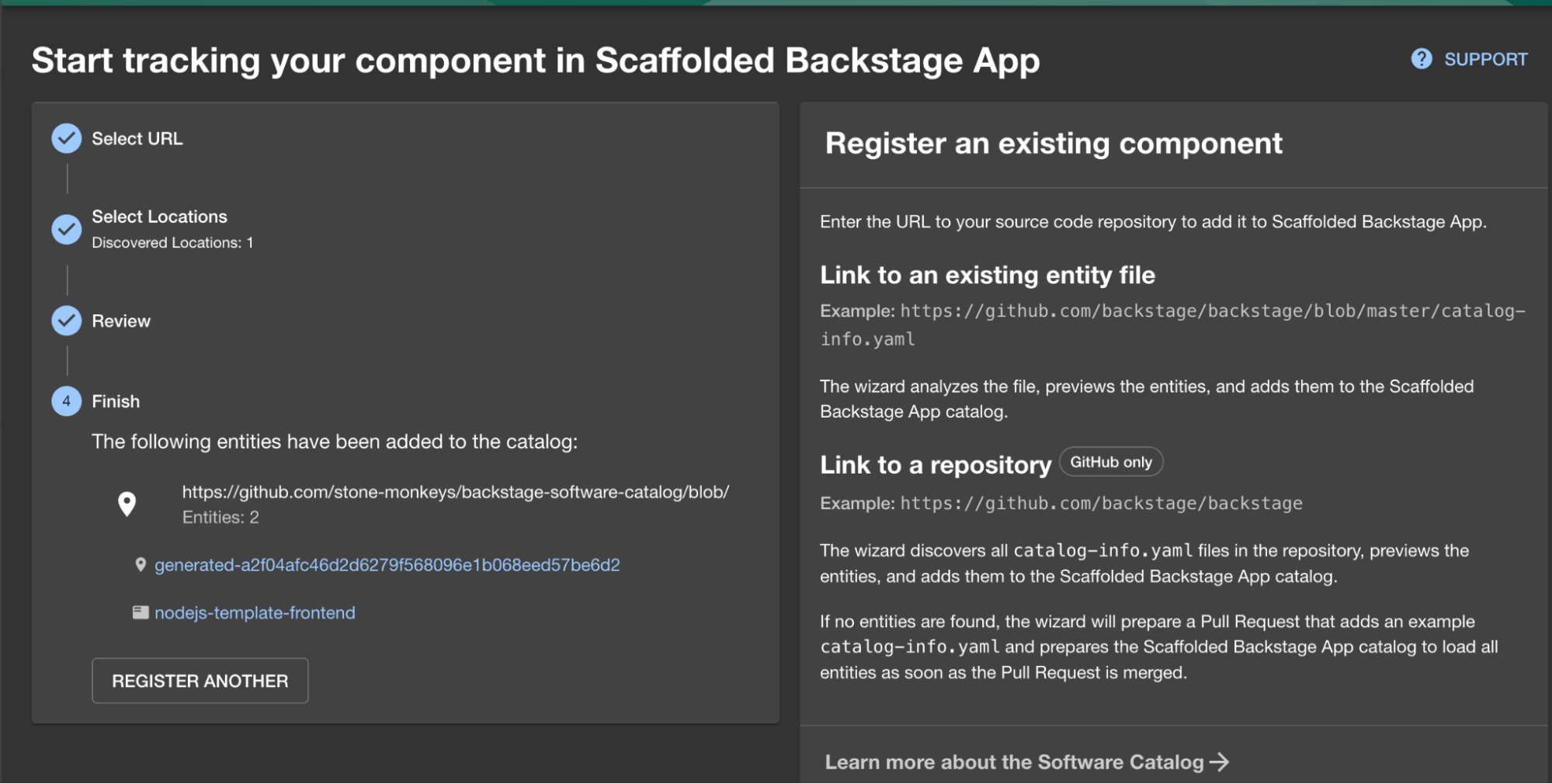Click the REGISTER ANOTHER button
This screenshot has height=784, width=1552.
coord(200,681)
